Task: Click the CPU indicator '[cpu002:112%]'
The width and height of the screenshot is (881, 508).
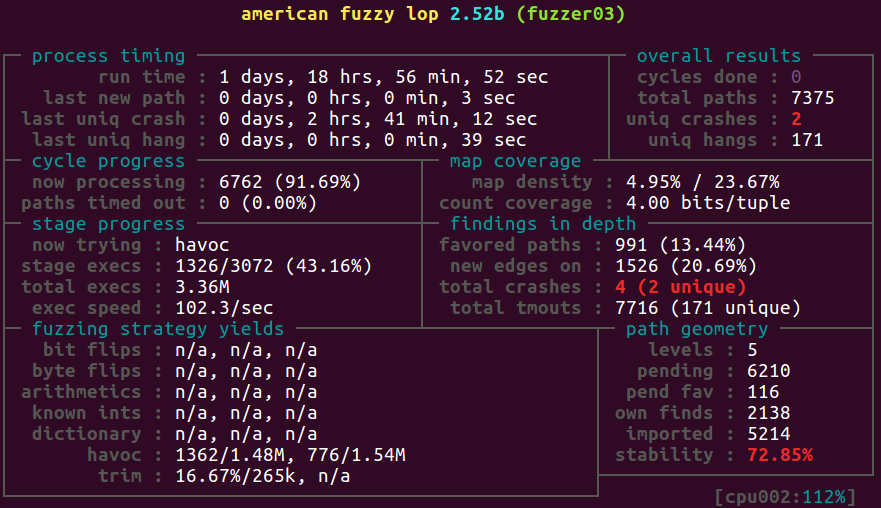Action: click(x=785, y=497)
